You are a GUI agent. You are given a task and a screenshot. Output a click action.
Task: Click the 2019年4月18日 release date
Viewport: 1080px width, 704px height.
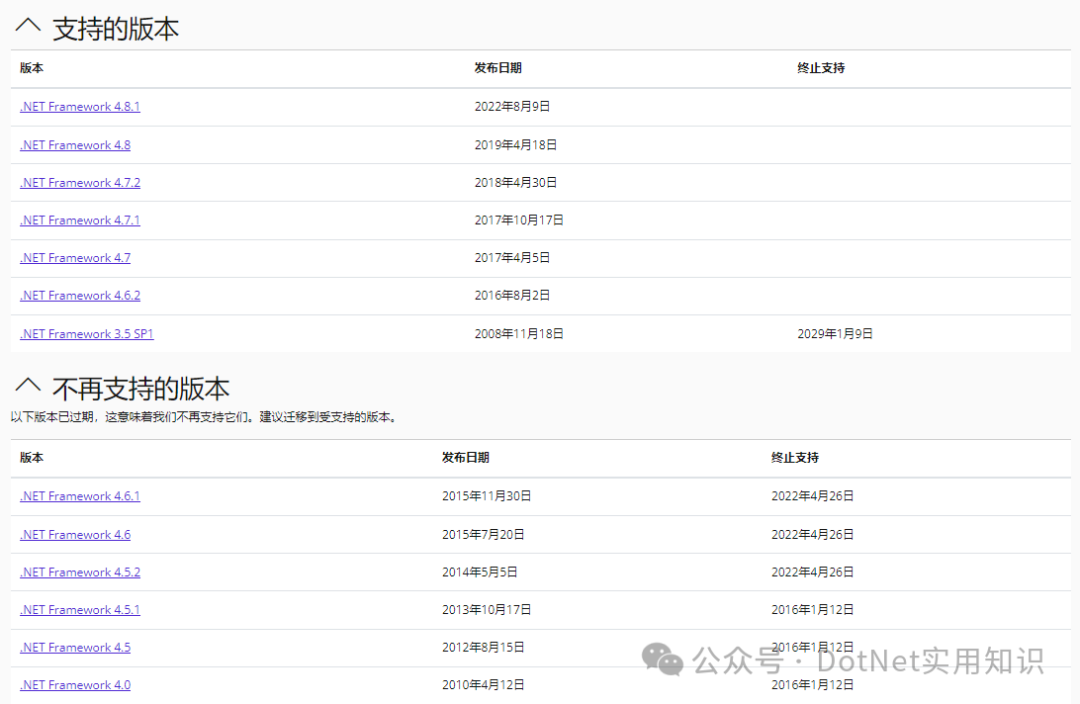tap(515, 145)
